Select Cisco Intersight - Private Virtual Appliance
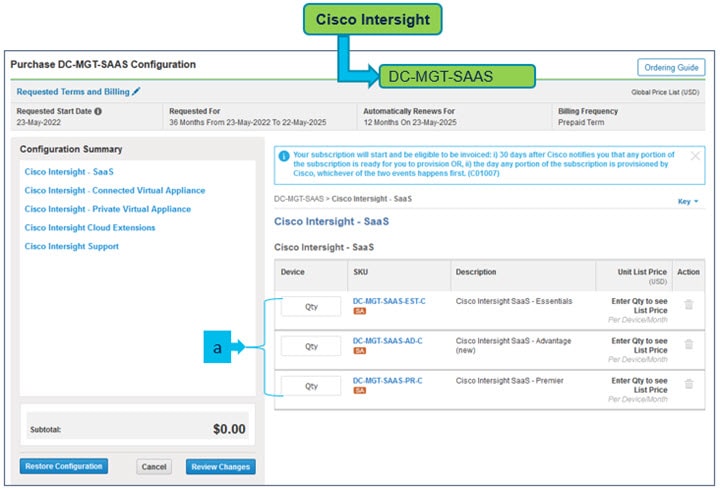The image size is (720, 489). [107, 209]
